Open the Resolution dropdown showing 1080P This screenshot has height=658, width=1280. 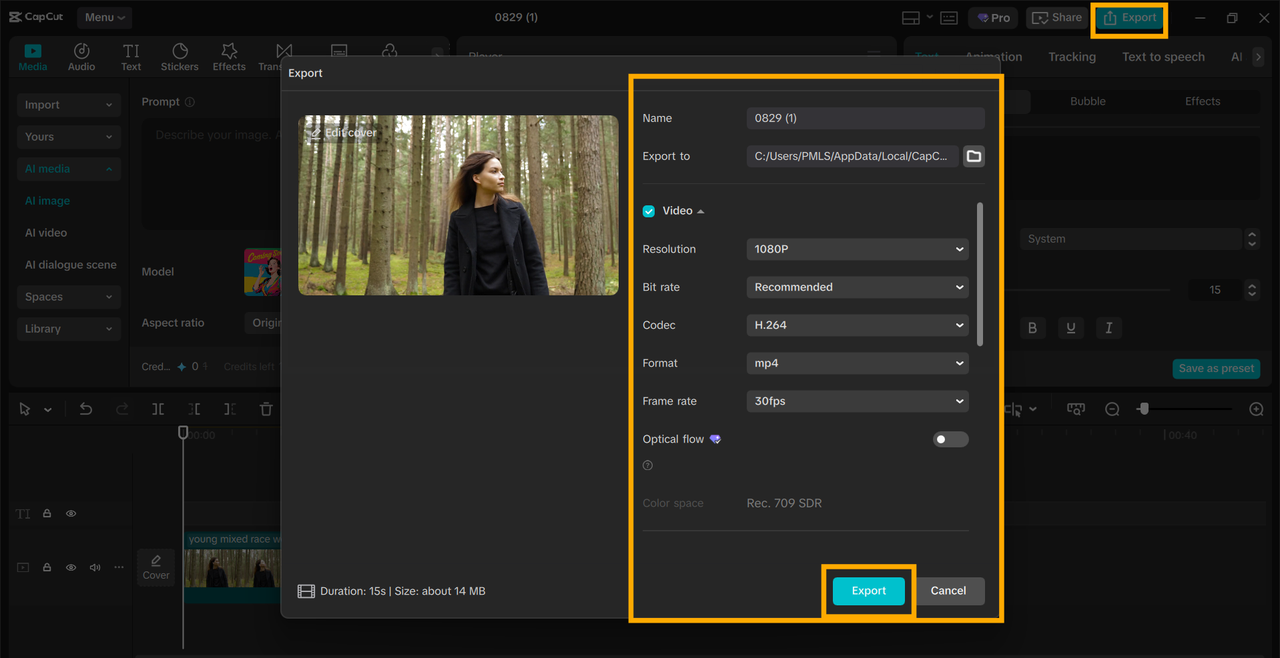pos(858,249)
